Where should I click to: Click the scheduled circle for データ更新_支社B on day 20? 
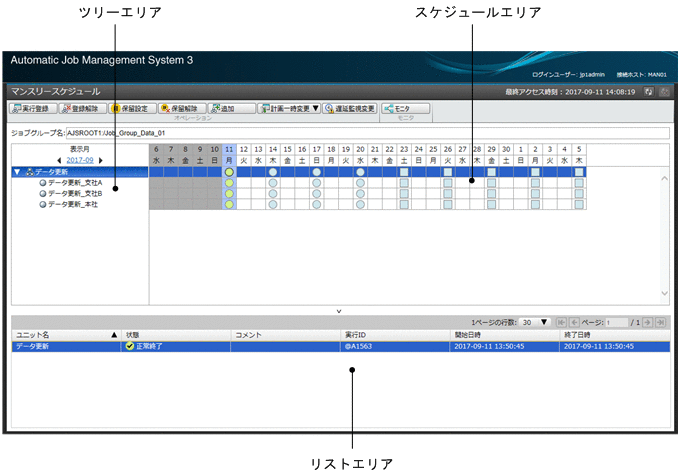tap(360, 194)
